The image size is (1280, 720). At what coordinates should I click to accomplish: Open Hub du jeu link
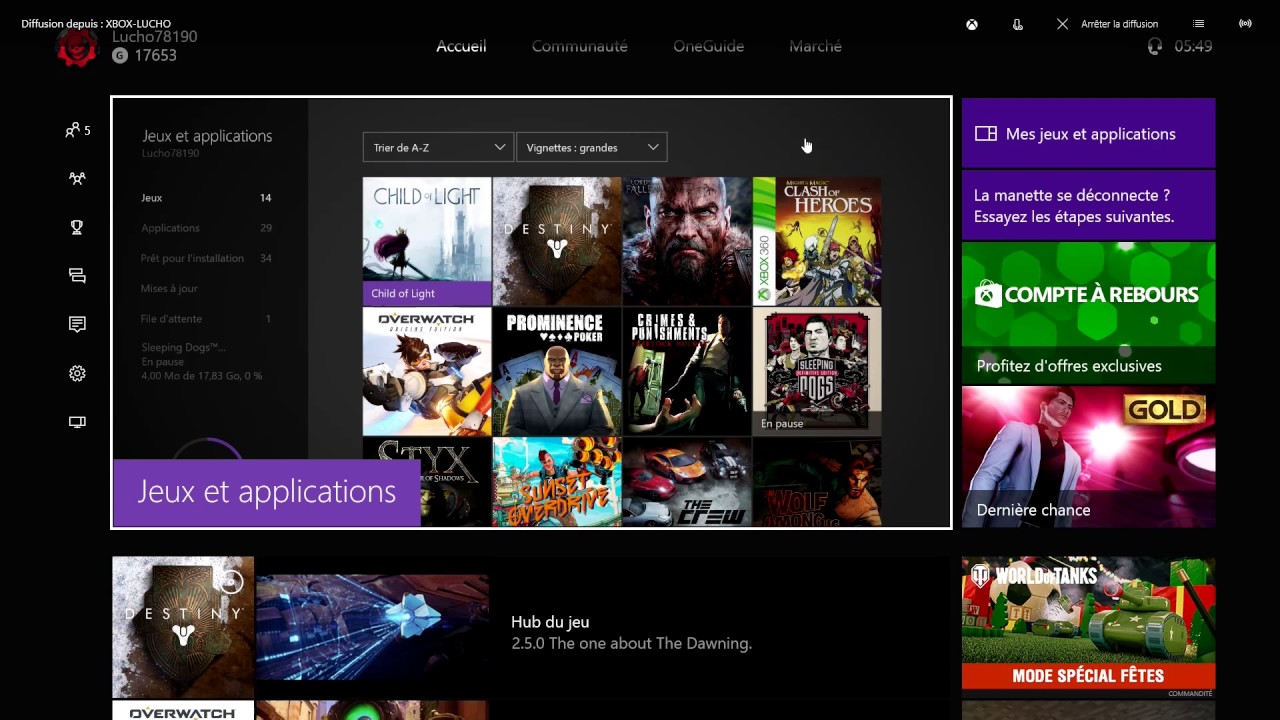tap(550, 622)
